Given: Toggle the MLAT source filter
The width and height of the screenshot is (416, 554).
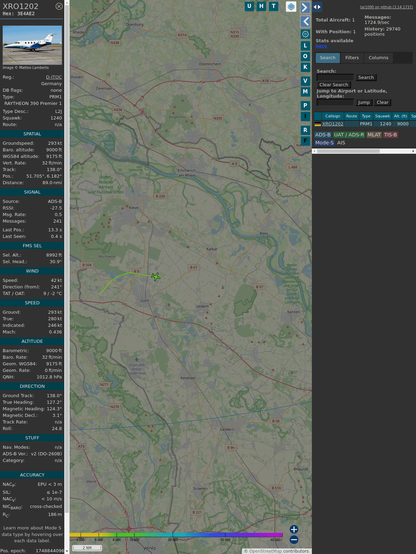Looking at the screenshot, I should [x=374, y=135].
